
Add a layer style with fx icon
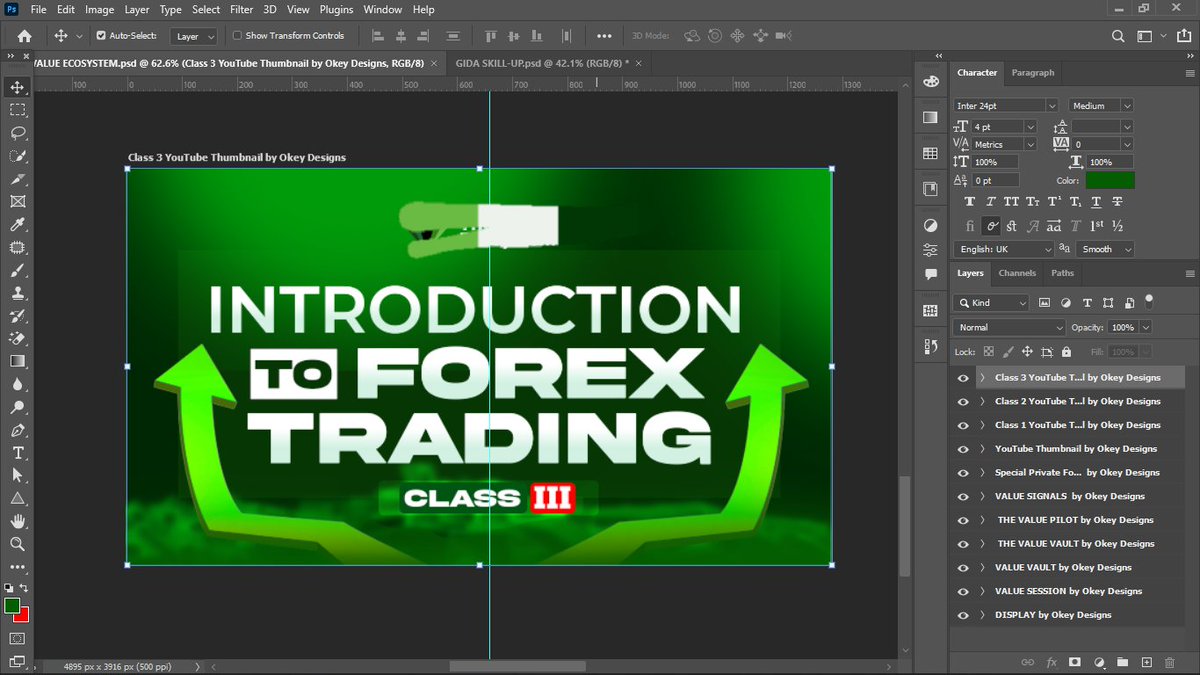(1051, 662)
